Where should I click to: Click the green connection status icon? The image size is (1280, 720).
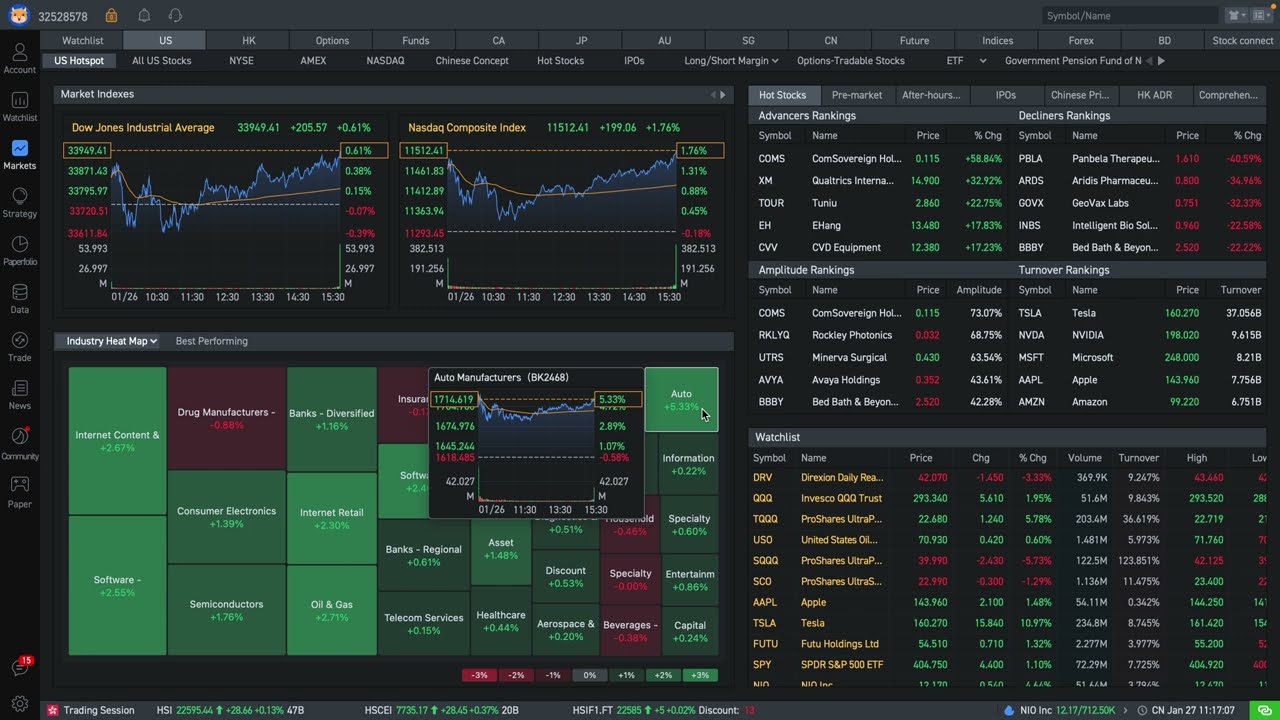click(x=1264, y=710)
